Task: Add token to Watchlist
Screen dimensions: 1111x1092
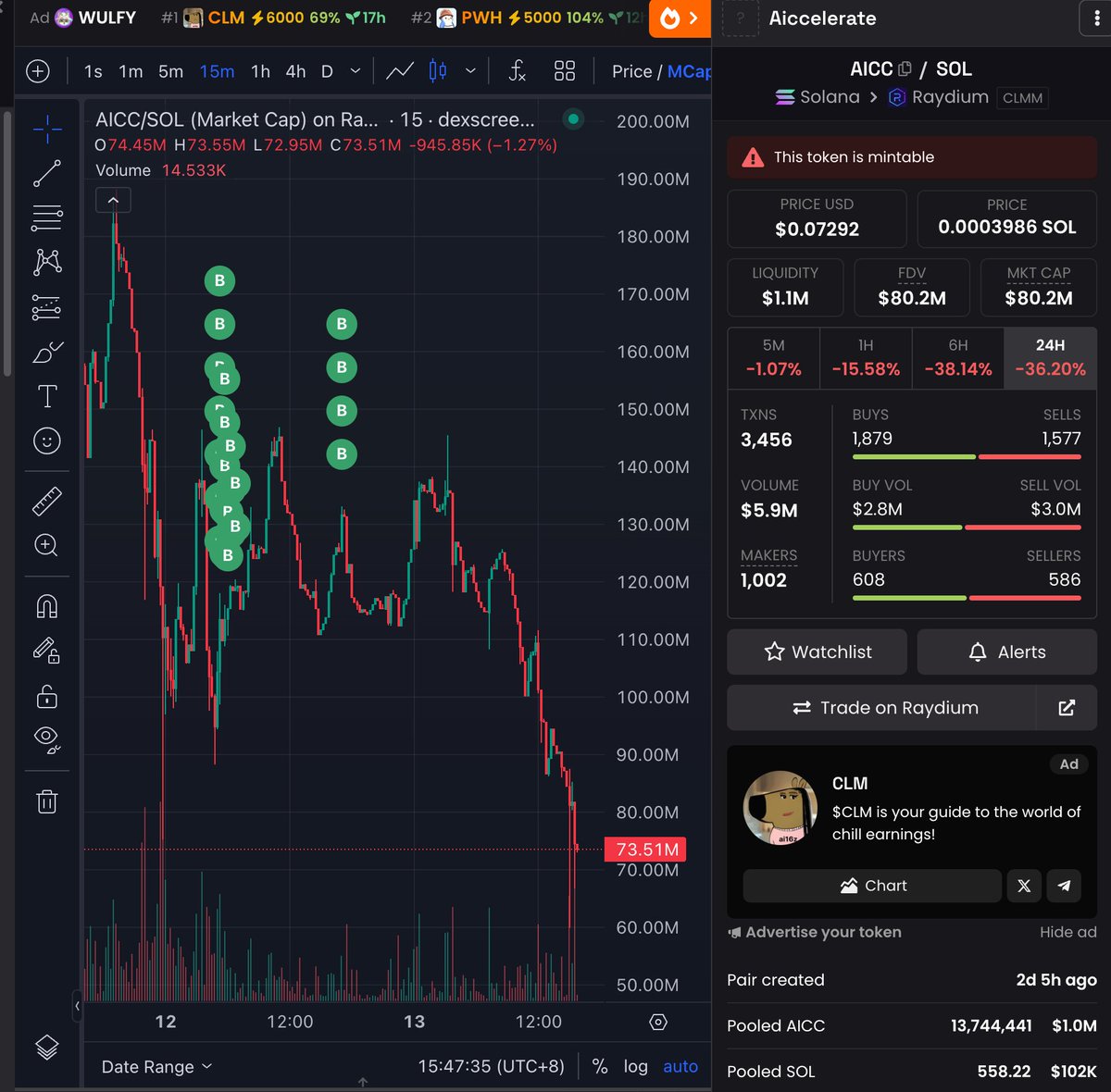Action: pyautogui.click(x=818, y=652)
